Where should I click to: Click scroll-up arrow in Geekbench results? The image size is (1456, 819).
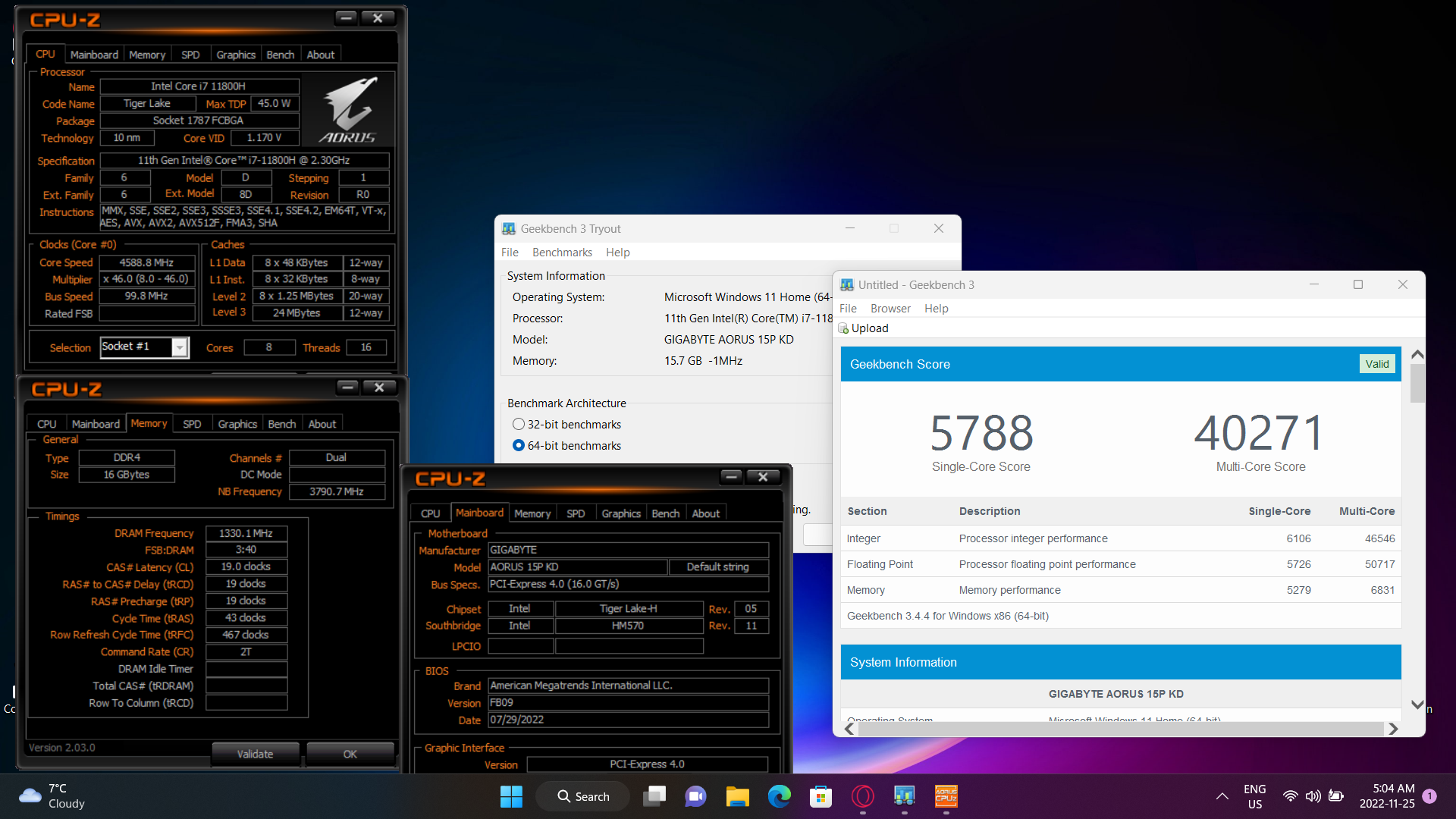point(1417,355)
